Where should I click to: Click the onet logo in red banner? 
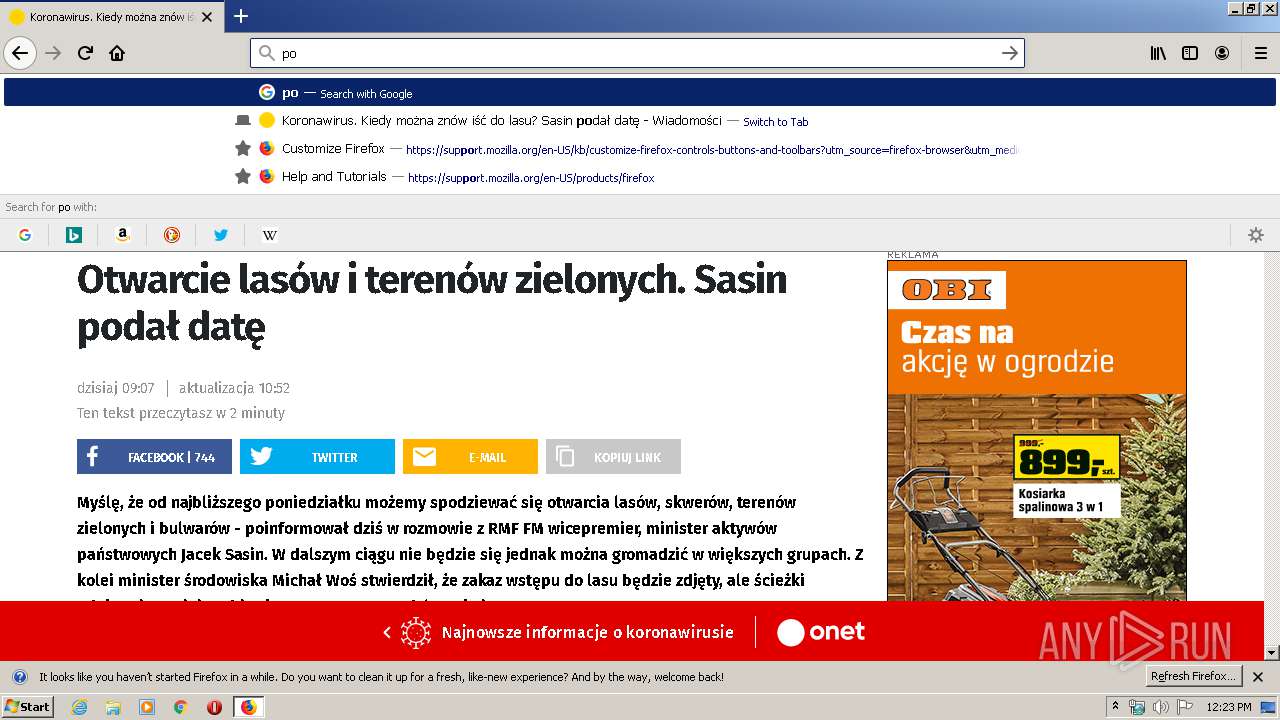(821, 632)
